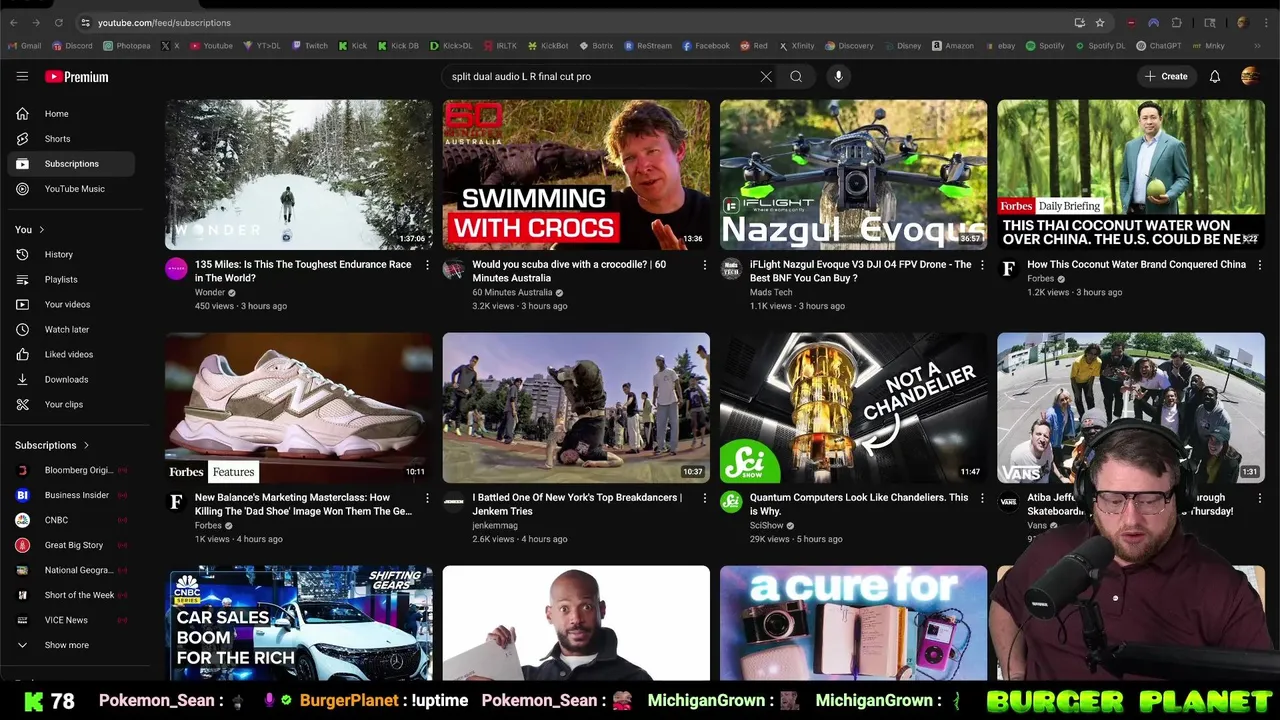Open Twitch bookmark
Viewport: 1280px width, 720px height.
point(309,46)
